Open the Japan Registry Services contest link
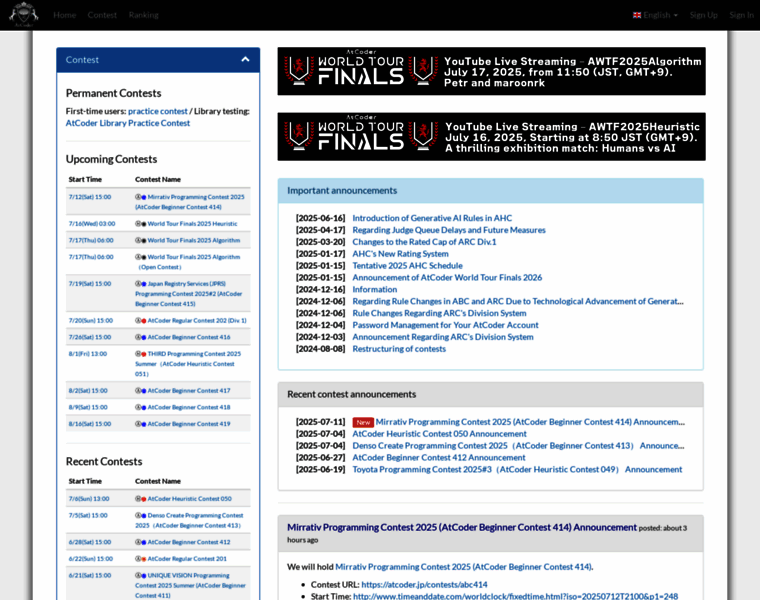The height and width of the screenshot is (600, 760). pos(189,294)
